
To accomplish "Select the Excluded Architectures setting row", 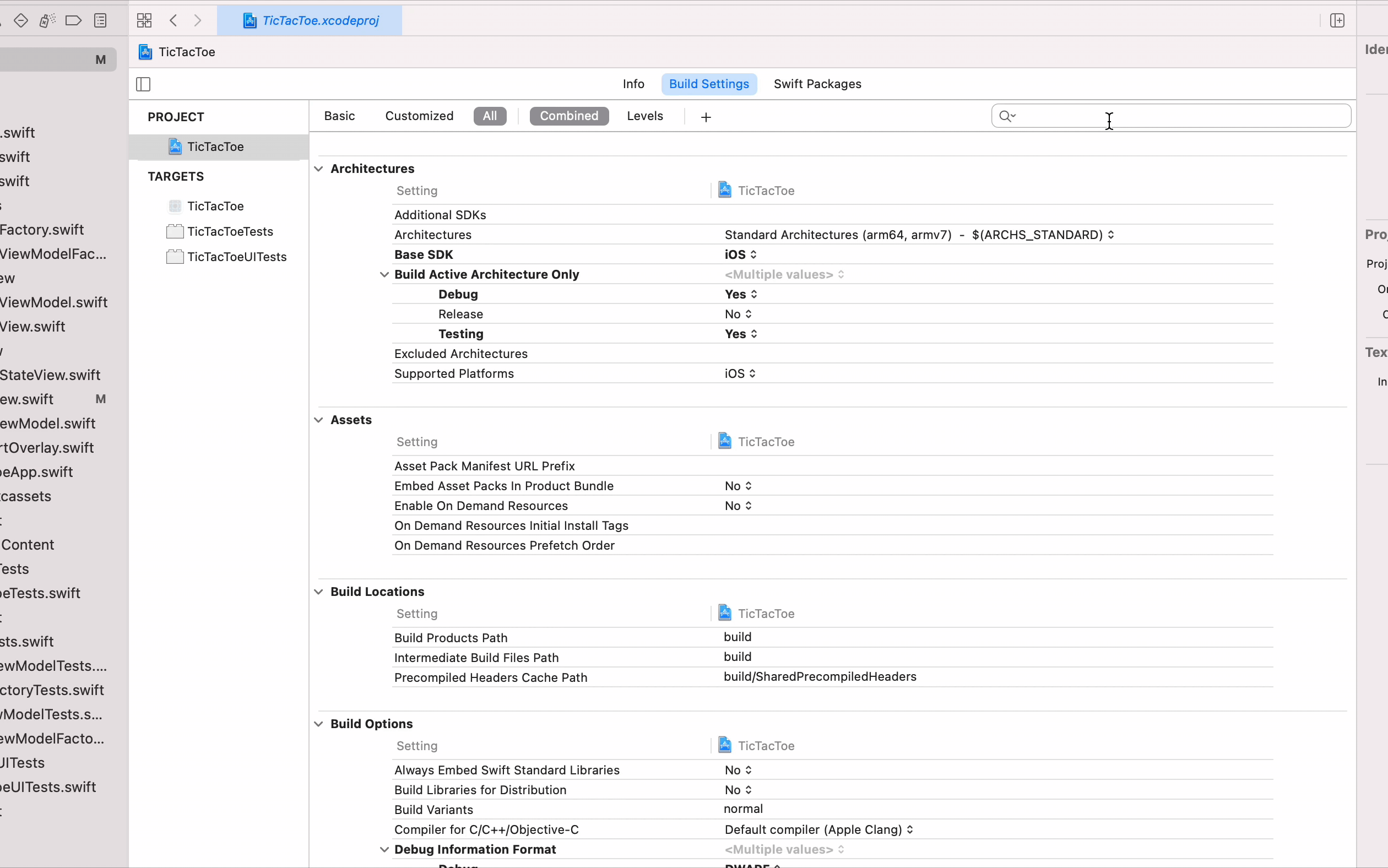I will coord(832,354).
